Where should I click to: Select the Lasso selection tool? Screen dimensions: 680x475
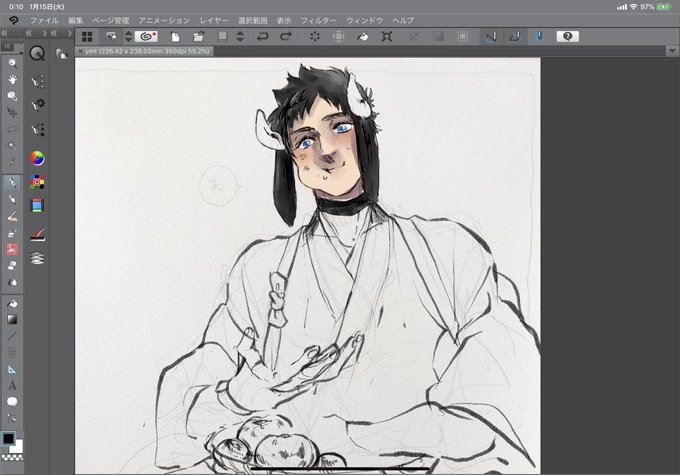coord(12,129)
